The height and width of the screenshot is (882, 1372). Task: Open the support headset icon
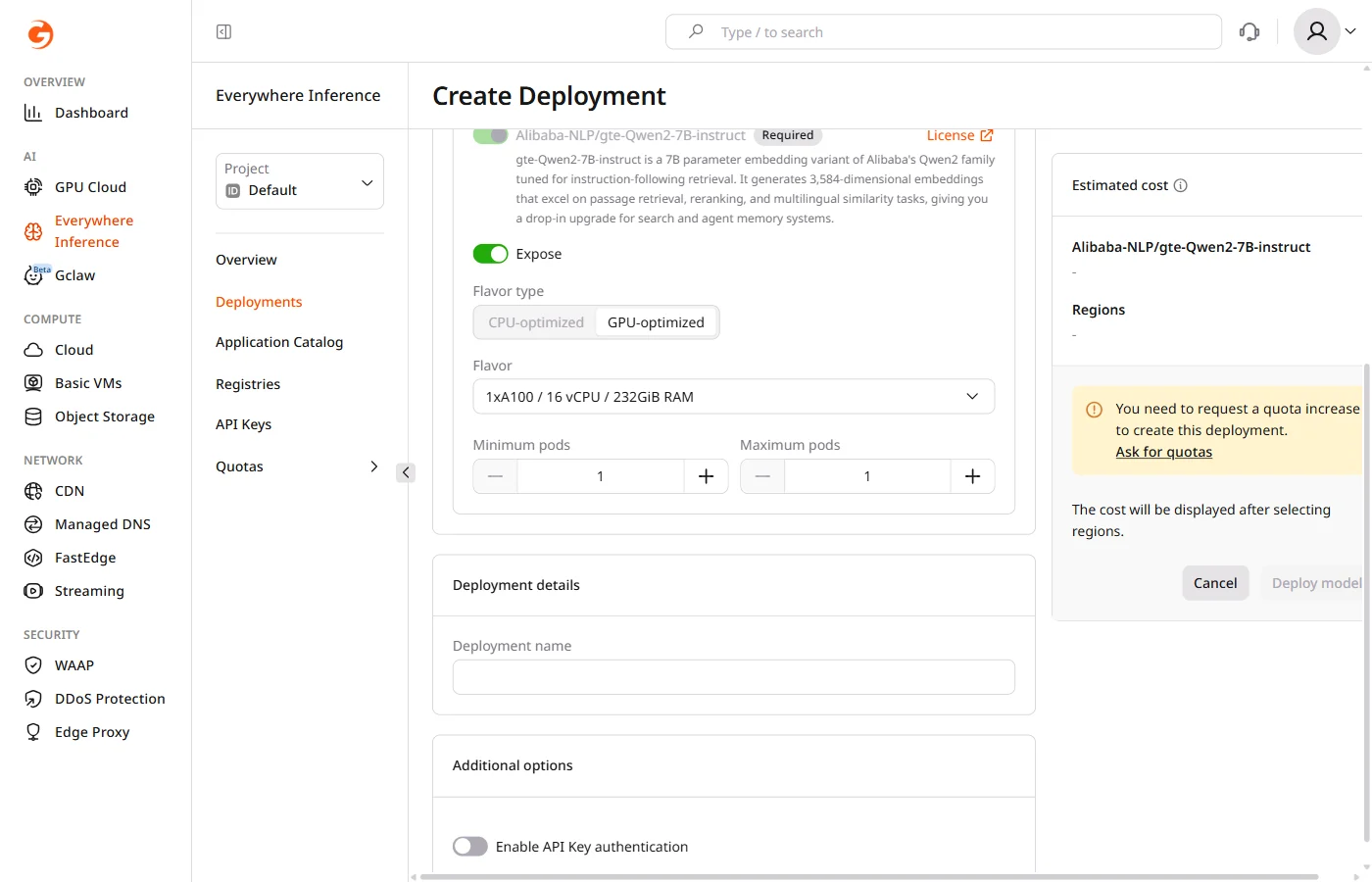tap(1249, 31)
